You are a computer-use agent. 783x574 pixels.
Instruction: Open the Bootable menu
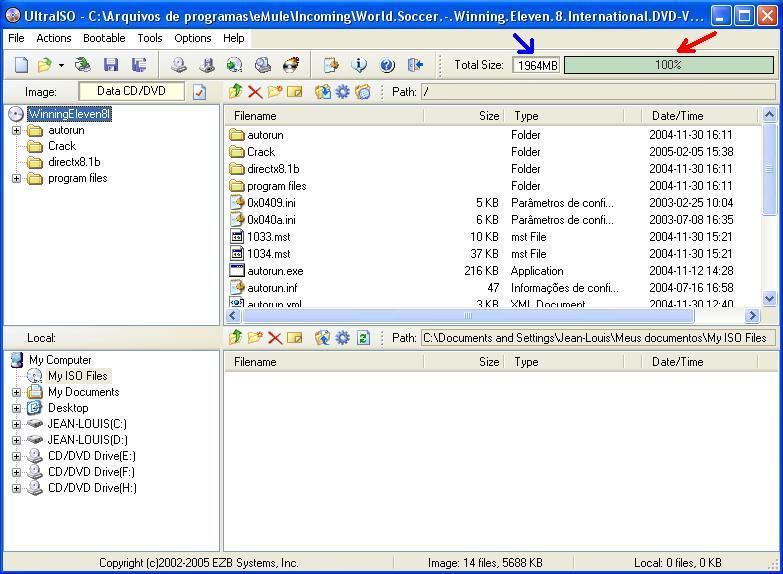(x=104, y=38)
